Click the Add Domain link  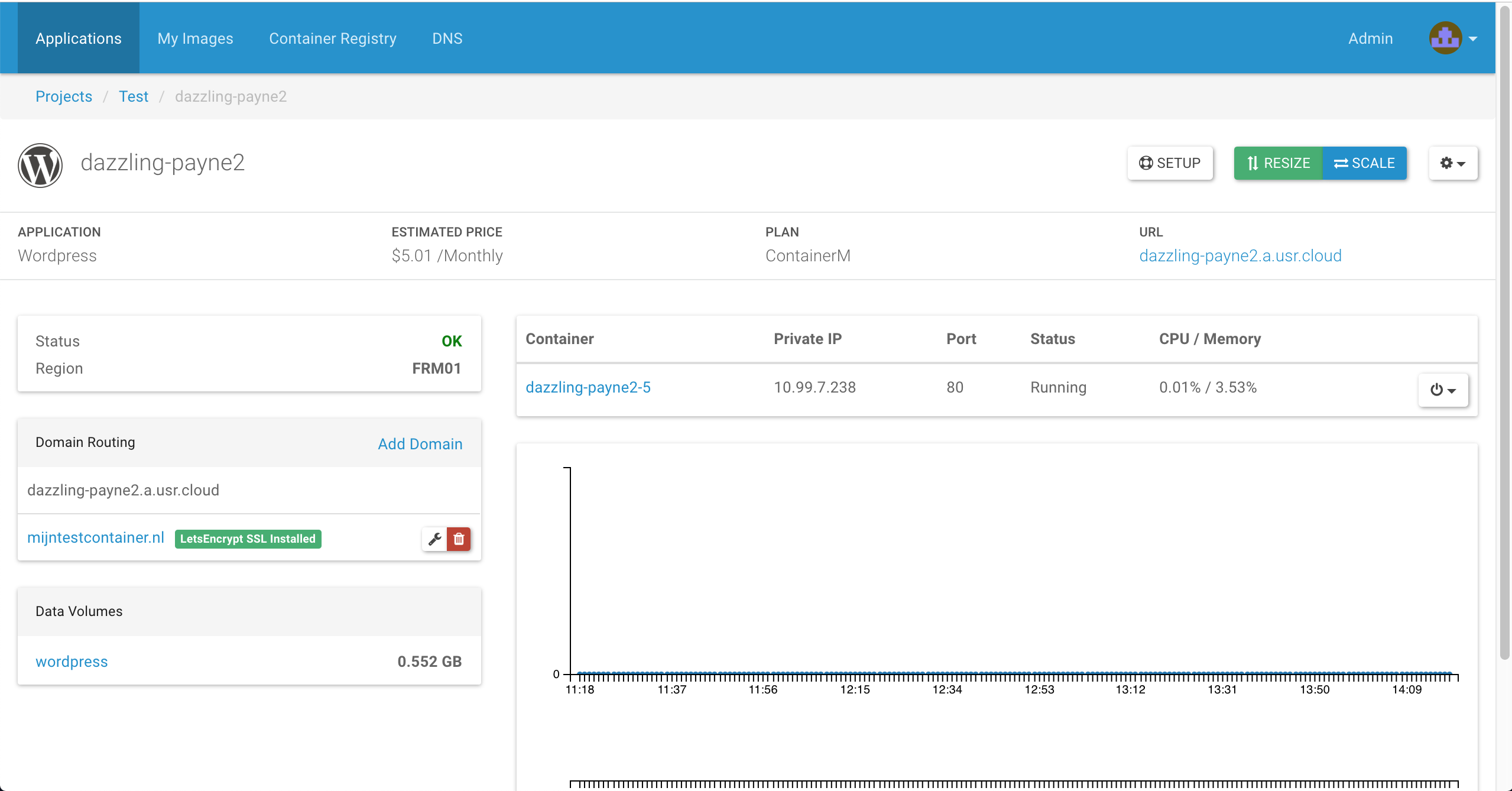tap(420, 444)
